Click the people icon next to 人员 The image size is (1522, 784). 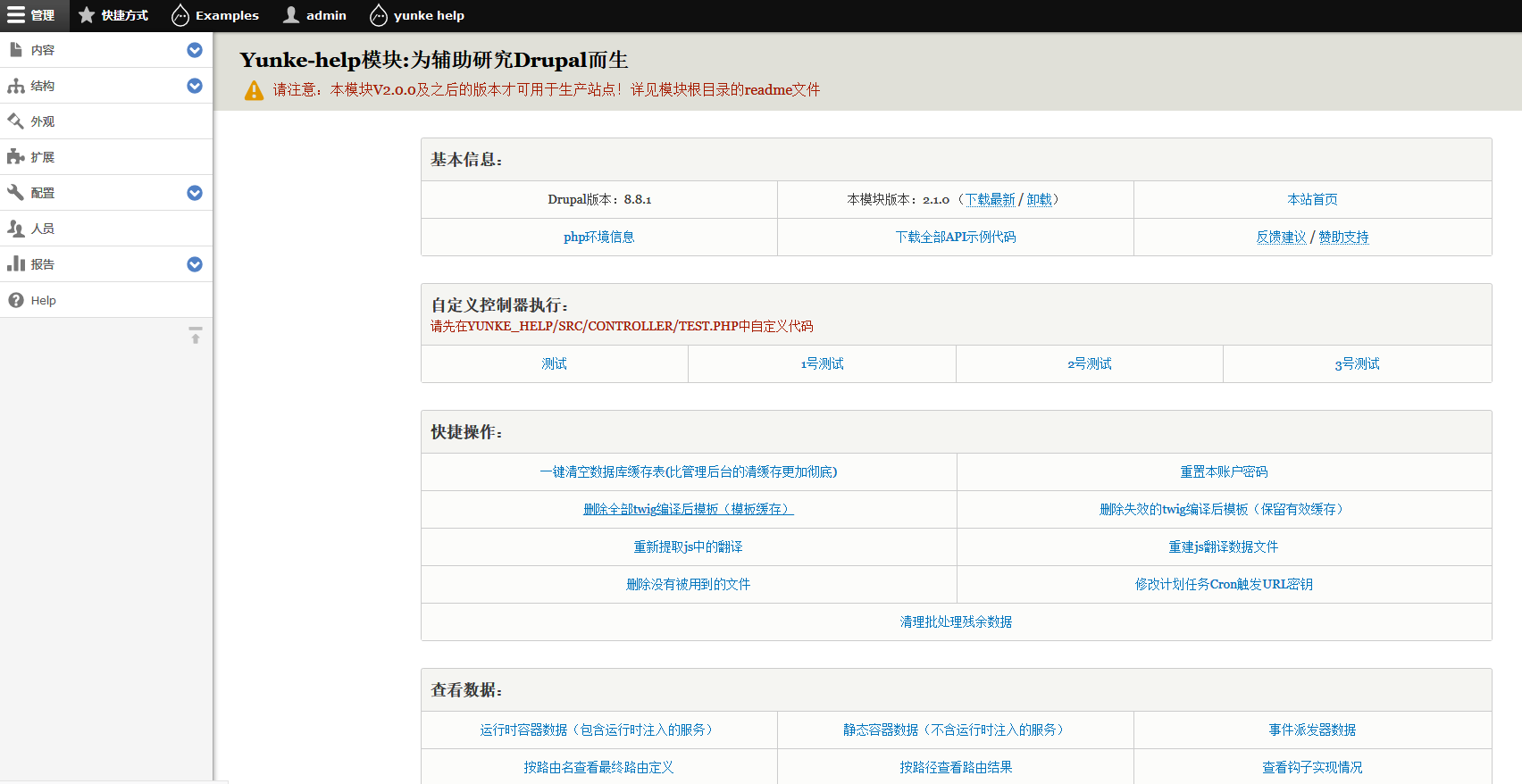16,229
